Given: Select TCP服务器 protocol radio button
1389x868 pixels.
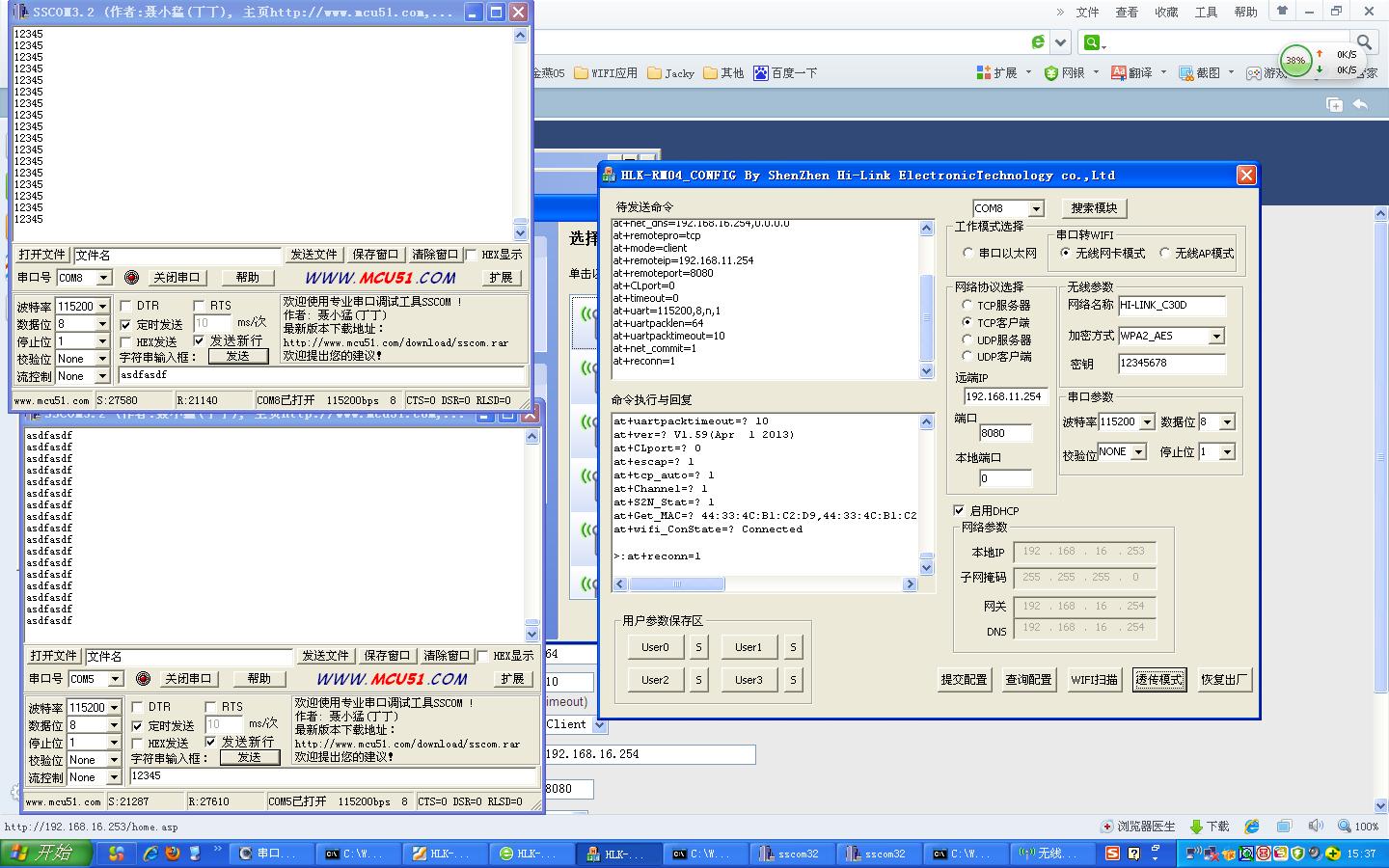Looking at the screenshot, I should (967, 305).
